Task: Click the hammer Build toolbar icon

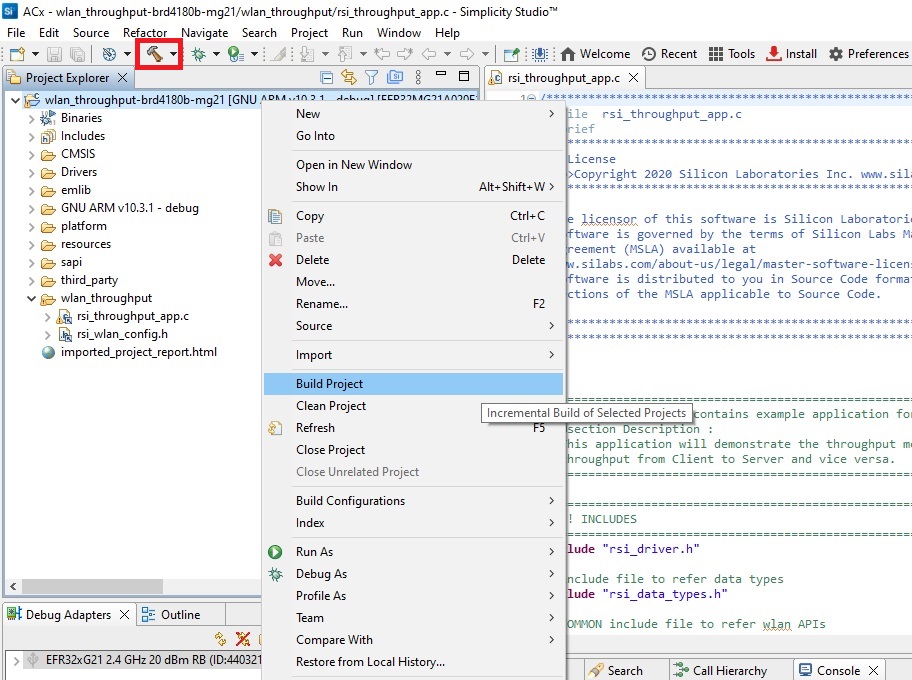Action: pos(153,54)
